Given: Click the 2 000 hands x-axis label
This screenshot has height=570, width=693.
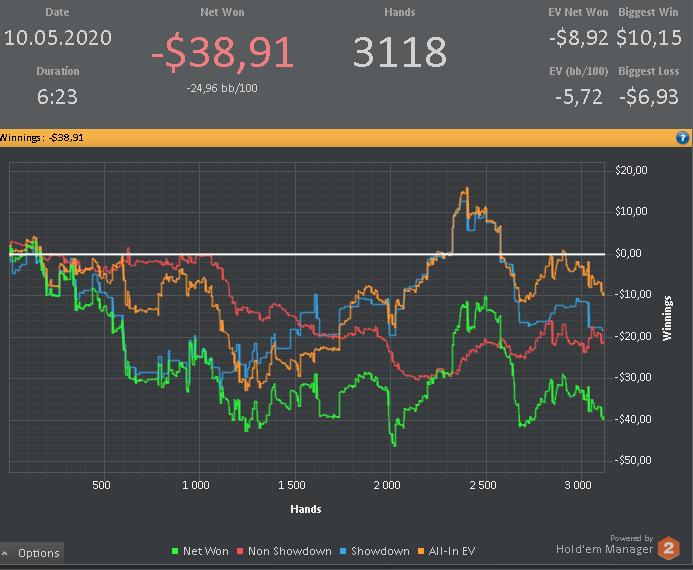Looking at the screenshot, I should [x=387, y=485].
